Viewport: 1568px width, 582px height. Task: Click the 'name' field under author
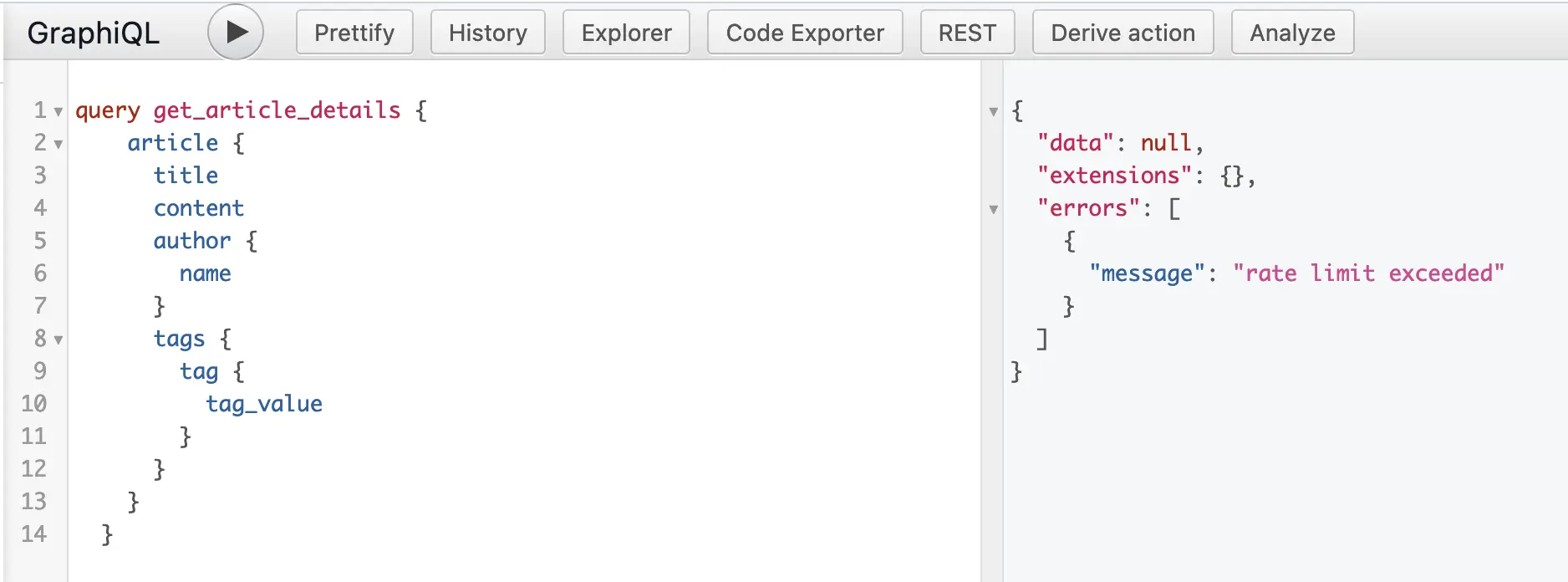(206, 273)
